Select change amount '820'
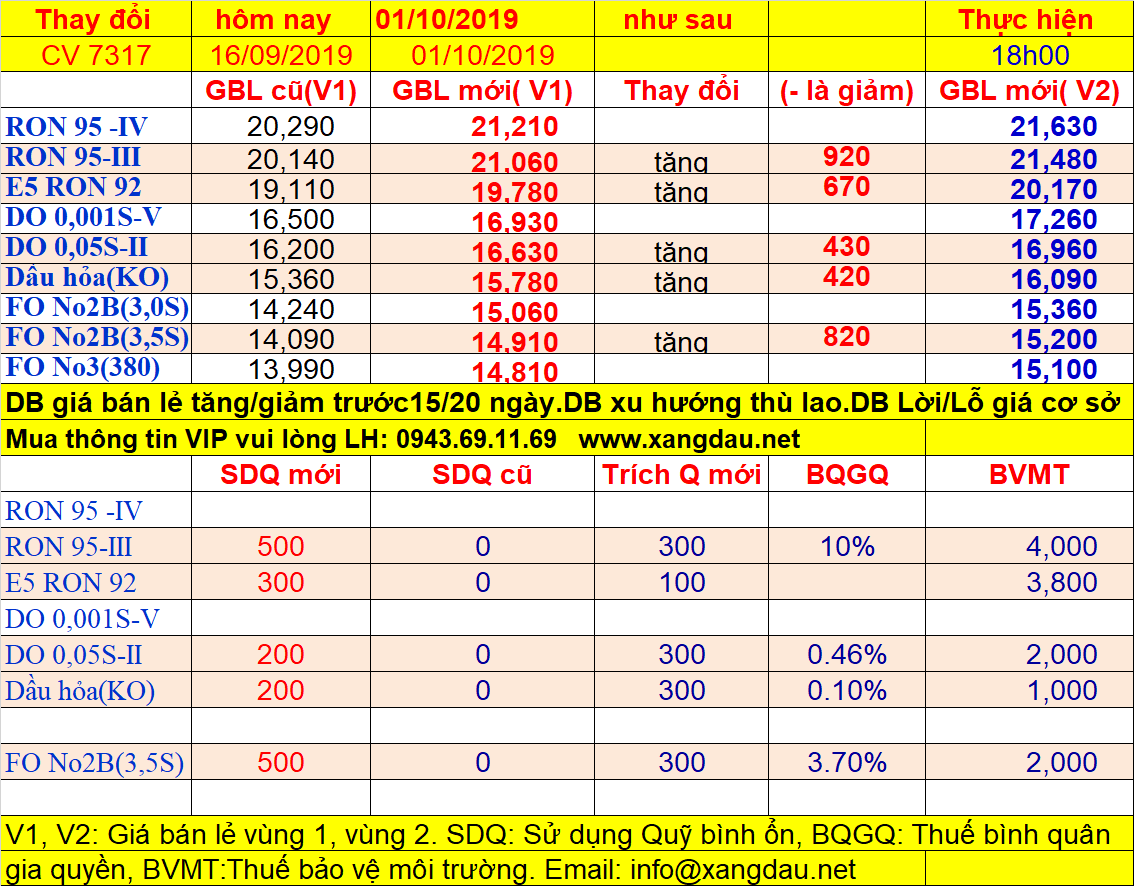1134x886 pixels. point(847,337)
